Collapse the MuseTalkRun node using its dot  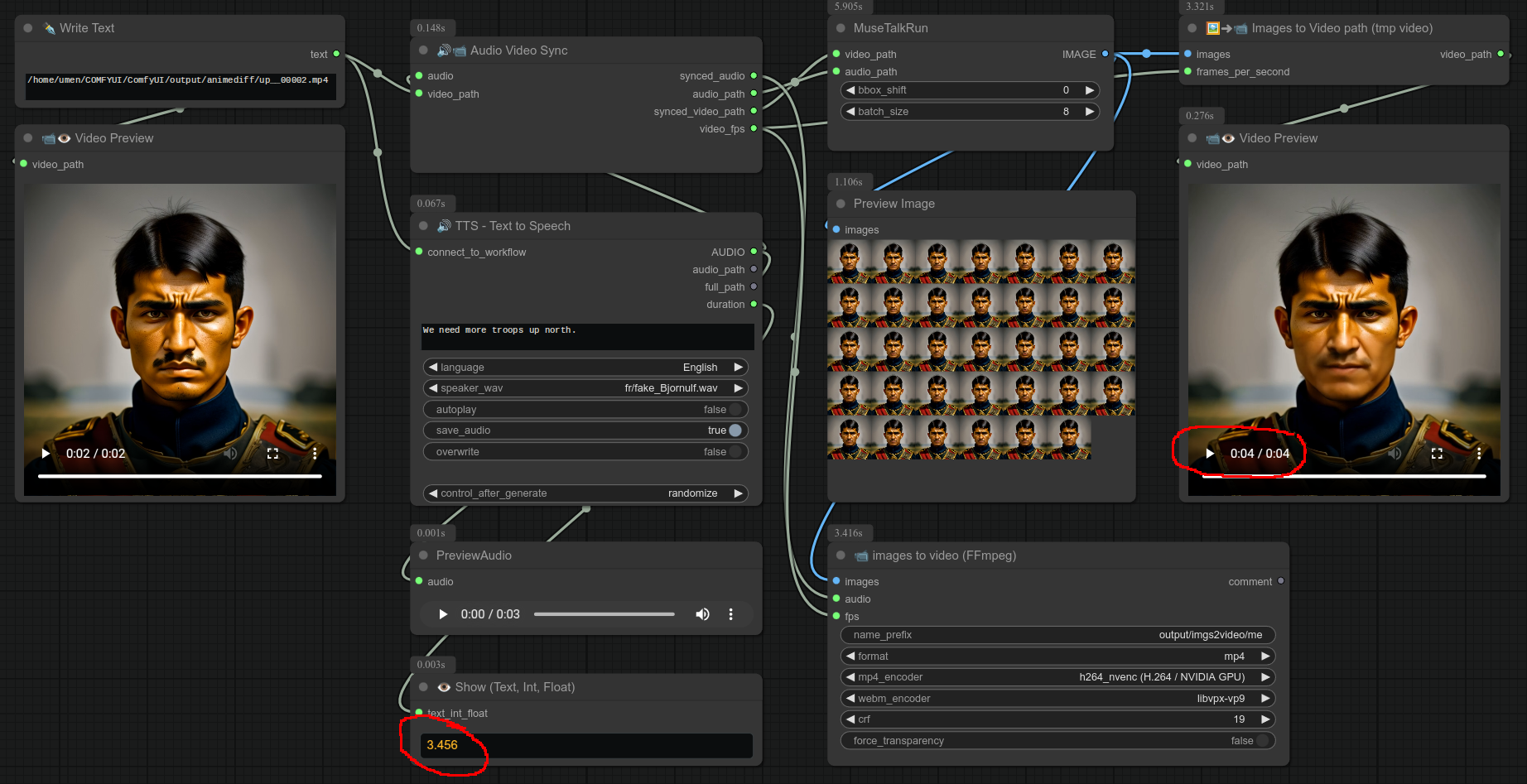[x=841, y=28]
